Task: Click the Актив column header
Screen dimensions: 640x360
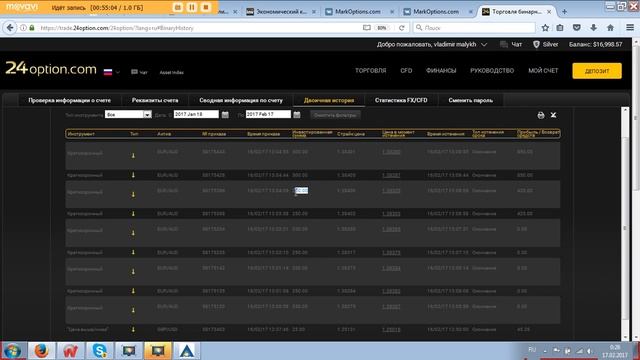Action: 164,134
